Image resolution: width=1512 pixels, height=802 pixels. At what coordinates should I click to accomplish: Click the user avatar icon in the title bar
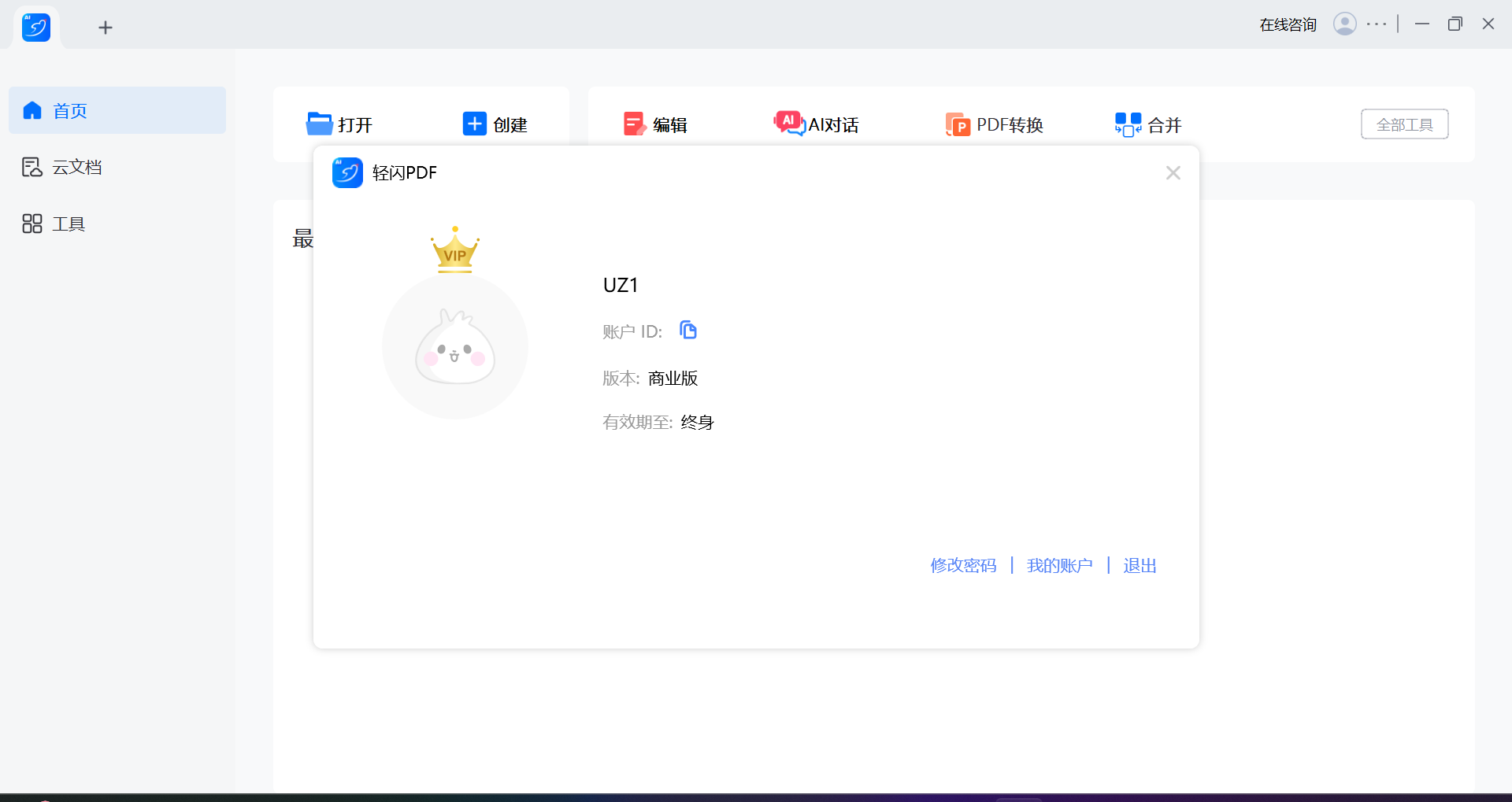click(1344, 24)
